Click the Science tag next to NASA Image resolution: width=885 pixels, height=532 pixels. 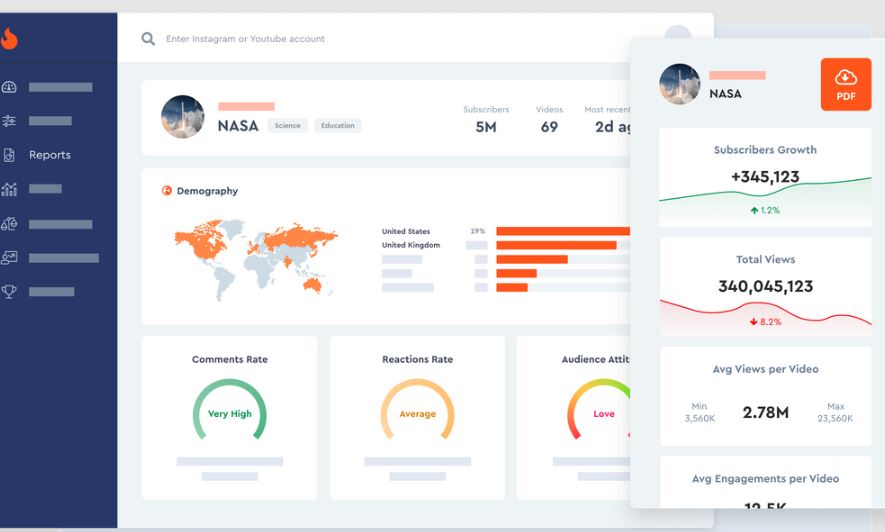tap(287, 125)
